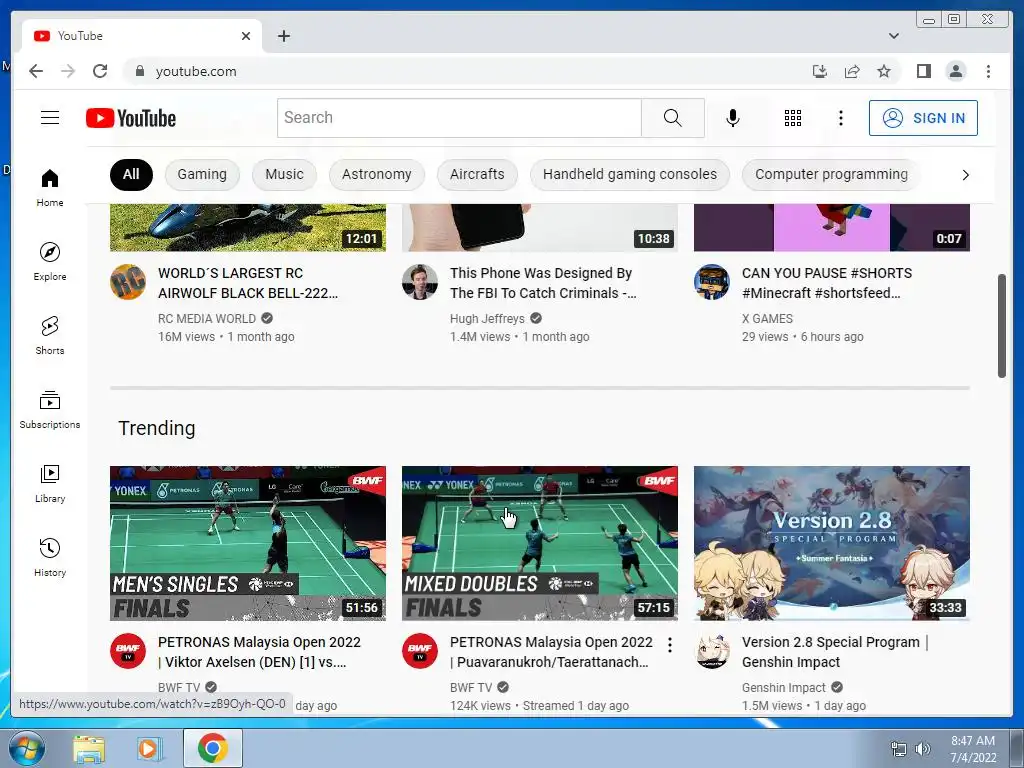
Task: Open Subscriptions in the sidebar
Action: [50, 409]
